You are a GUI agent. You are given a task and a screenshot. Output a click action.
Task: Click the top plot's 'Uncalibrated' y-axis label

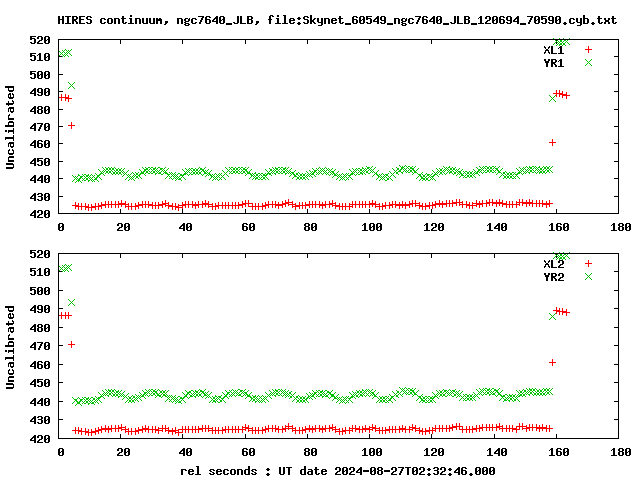(10, 127)
